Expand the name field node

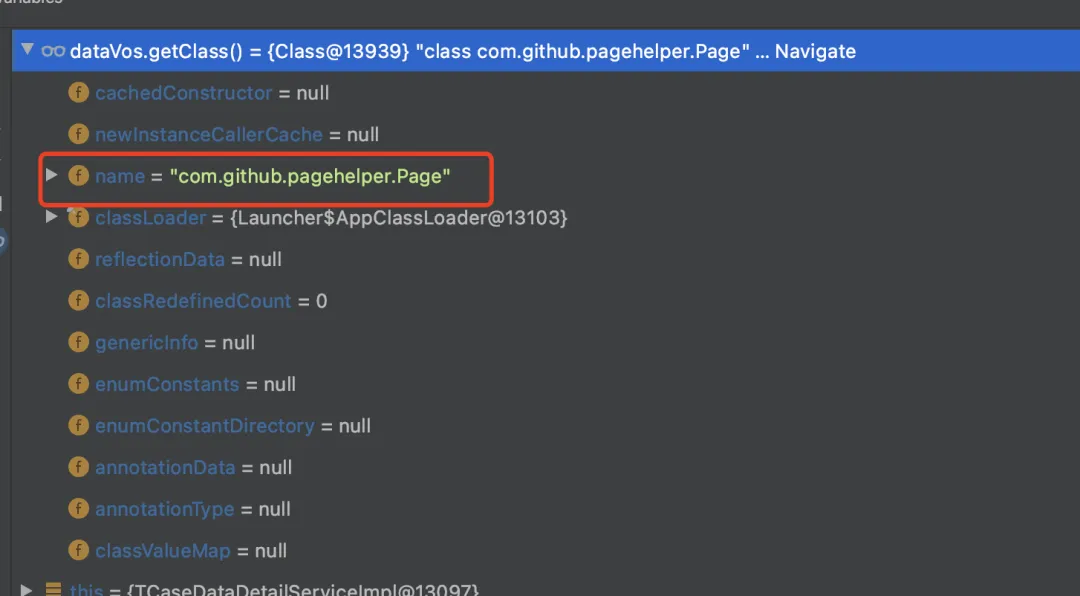51,175
